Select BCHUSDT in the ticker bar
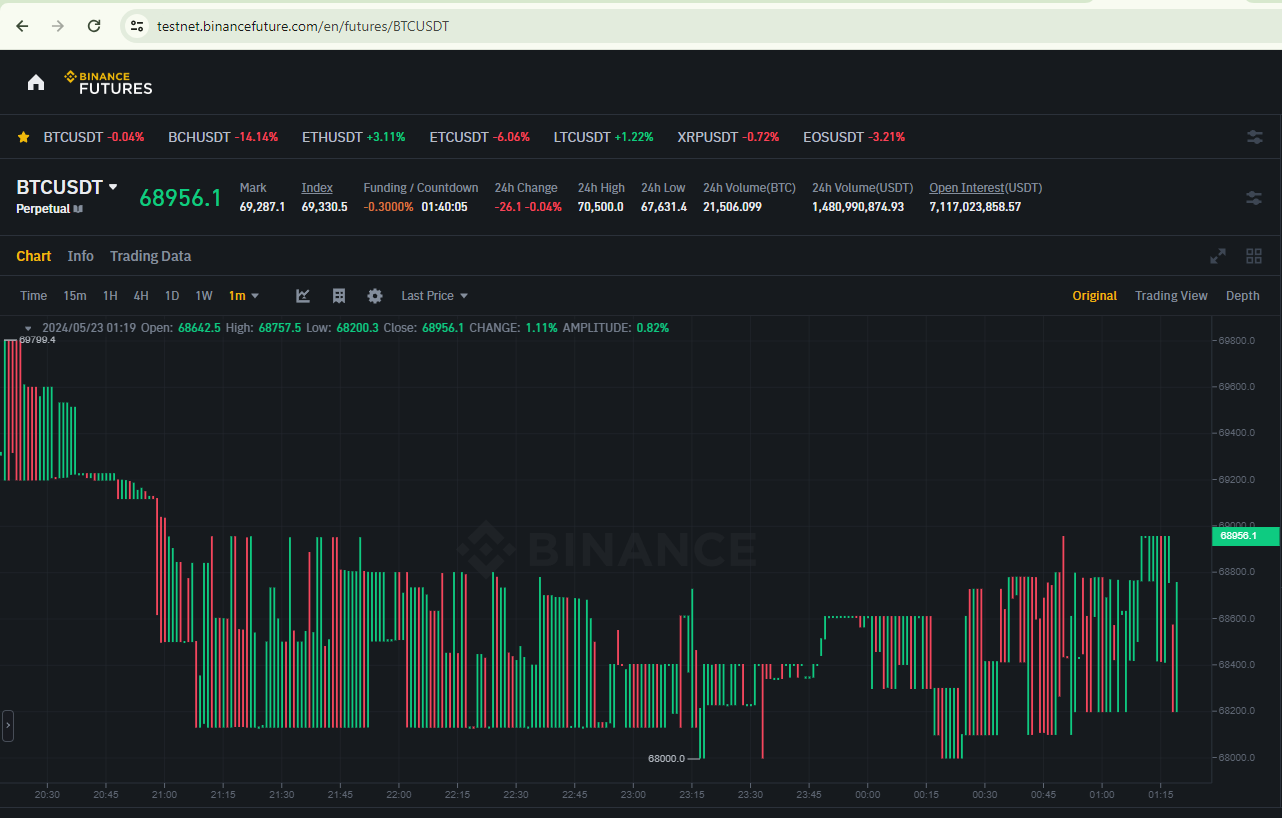This screenshot has width=1282, height=818. click(x=223, y=137)
